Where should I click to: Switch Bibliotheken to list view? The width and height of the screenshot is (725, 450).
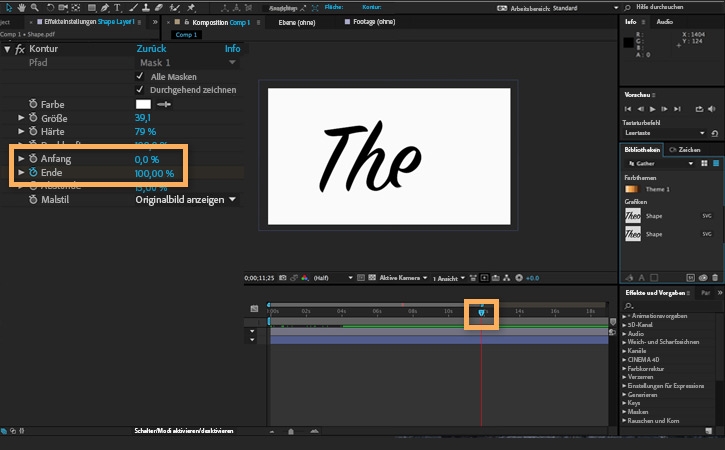[x=716, y=163]
